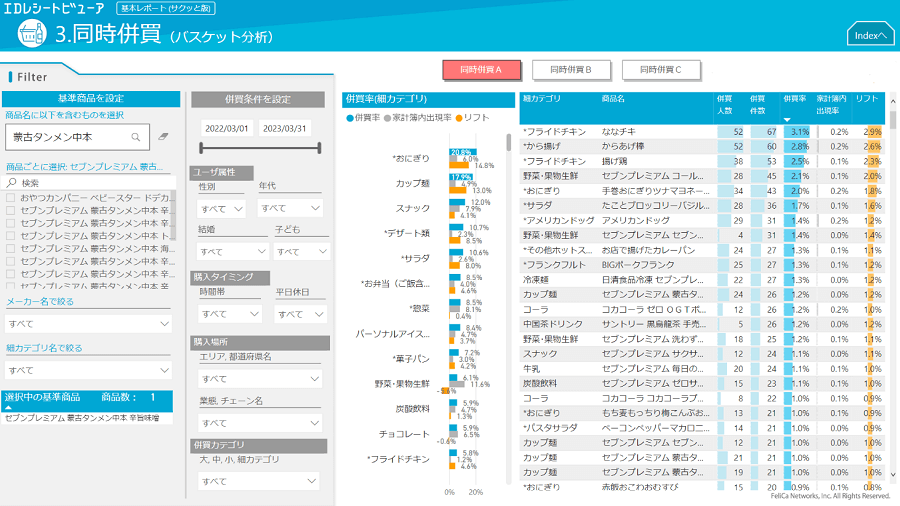Image resolution: width=900 pixels, height=506 pixels.
Task: Check the 蒙古タンメン中本 ト... product
Action: coord(10,235)
